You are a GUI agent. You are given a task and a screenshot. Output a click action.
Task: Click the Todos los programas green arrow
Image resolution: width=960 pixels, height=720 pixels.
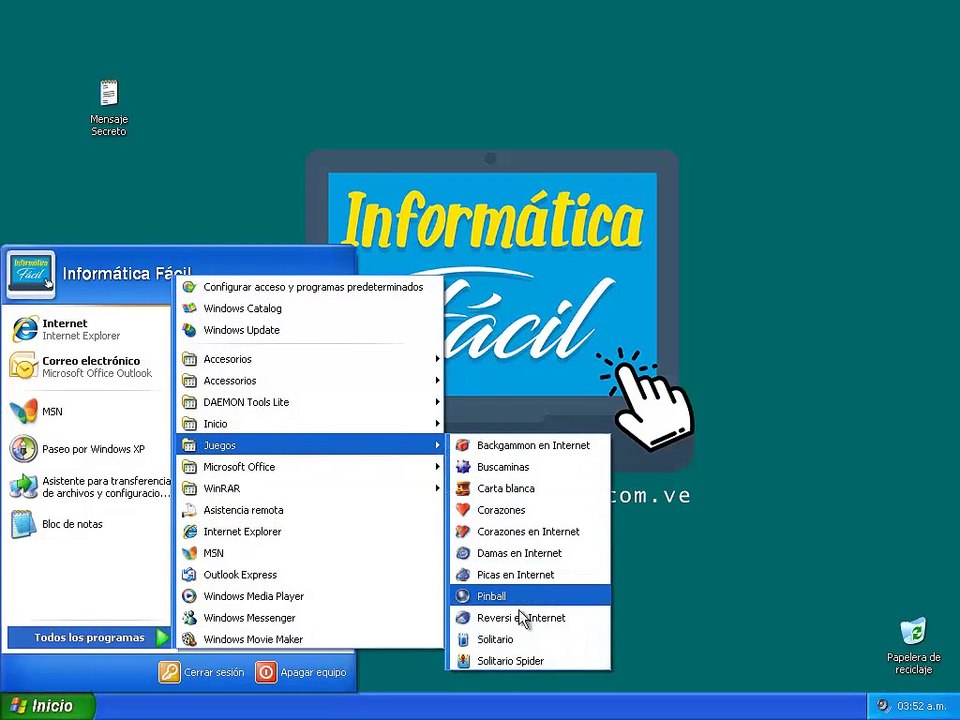[x=162, y=637]
